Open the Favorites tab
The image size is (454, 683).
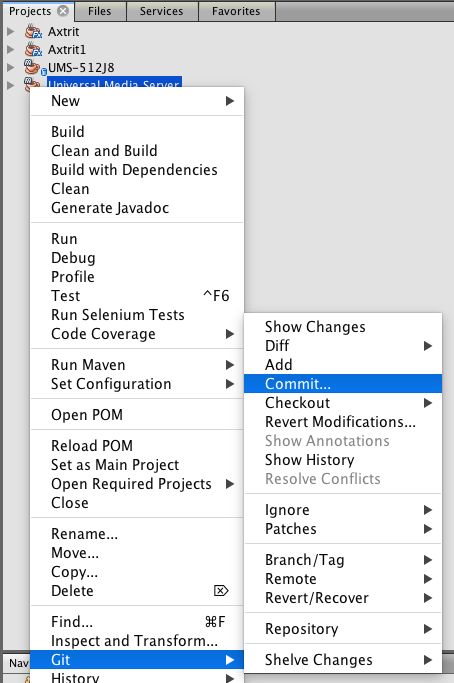tap(236, 11)
